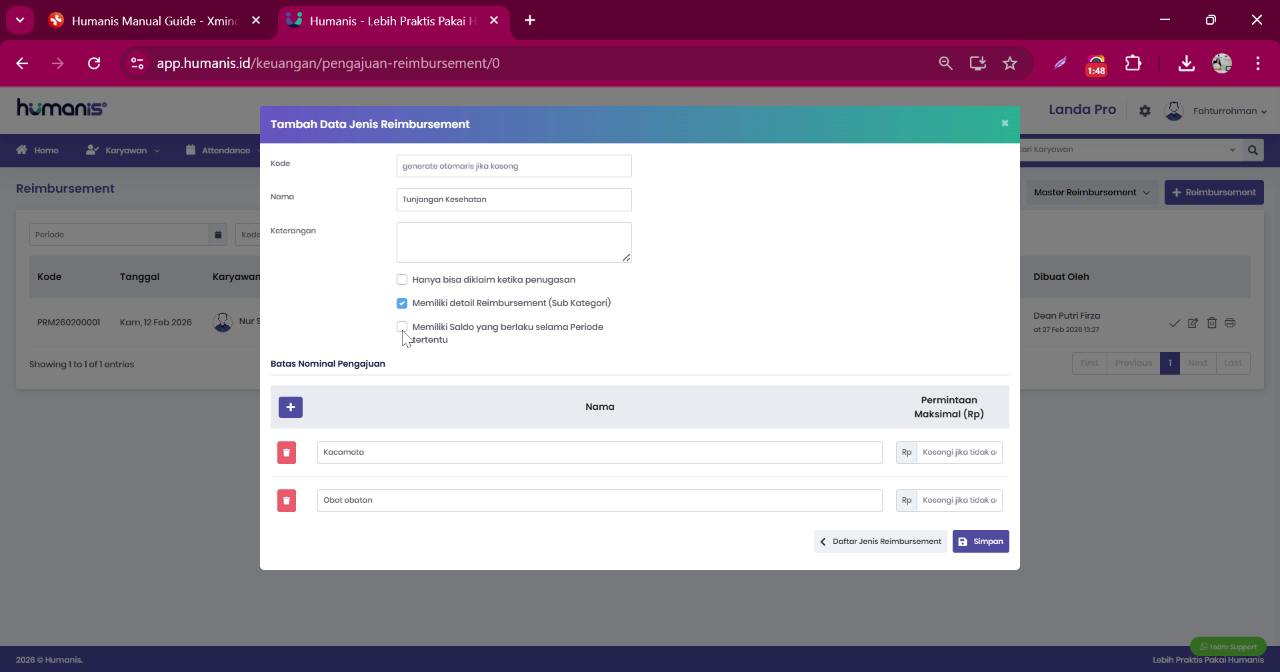Click the Obat obatan name field

click(600, 500)
